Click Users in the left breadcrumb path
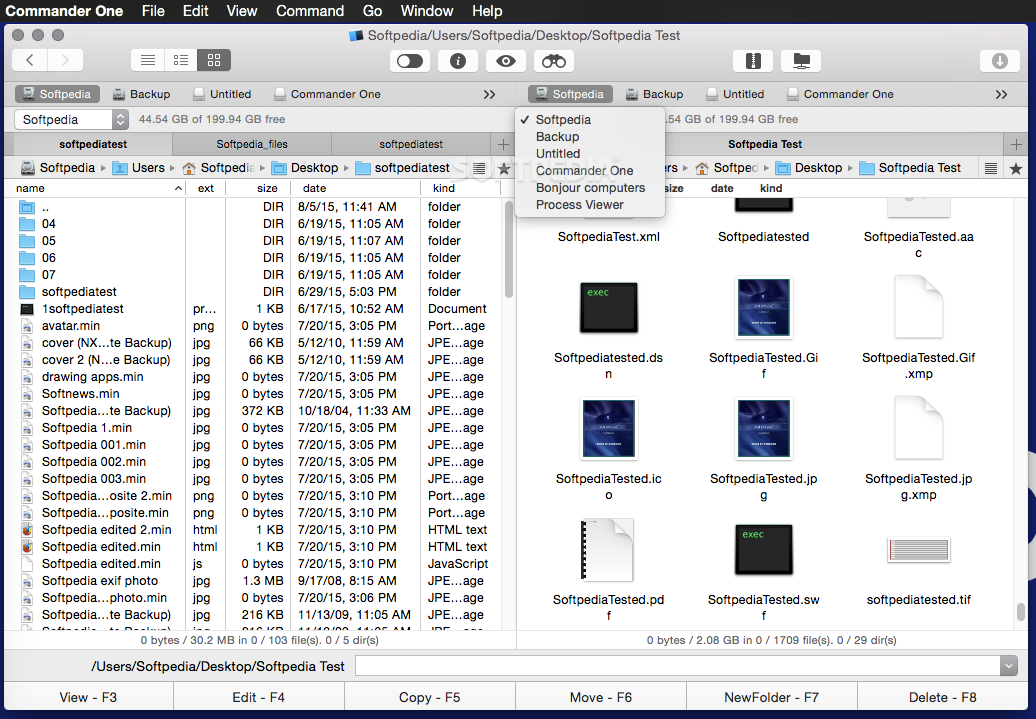Screen dimensions: 1036x719 click(x=139, y=168)
